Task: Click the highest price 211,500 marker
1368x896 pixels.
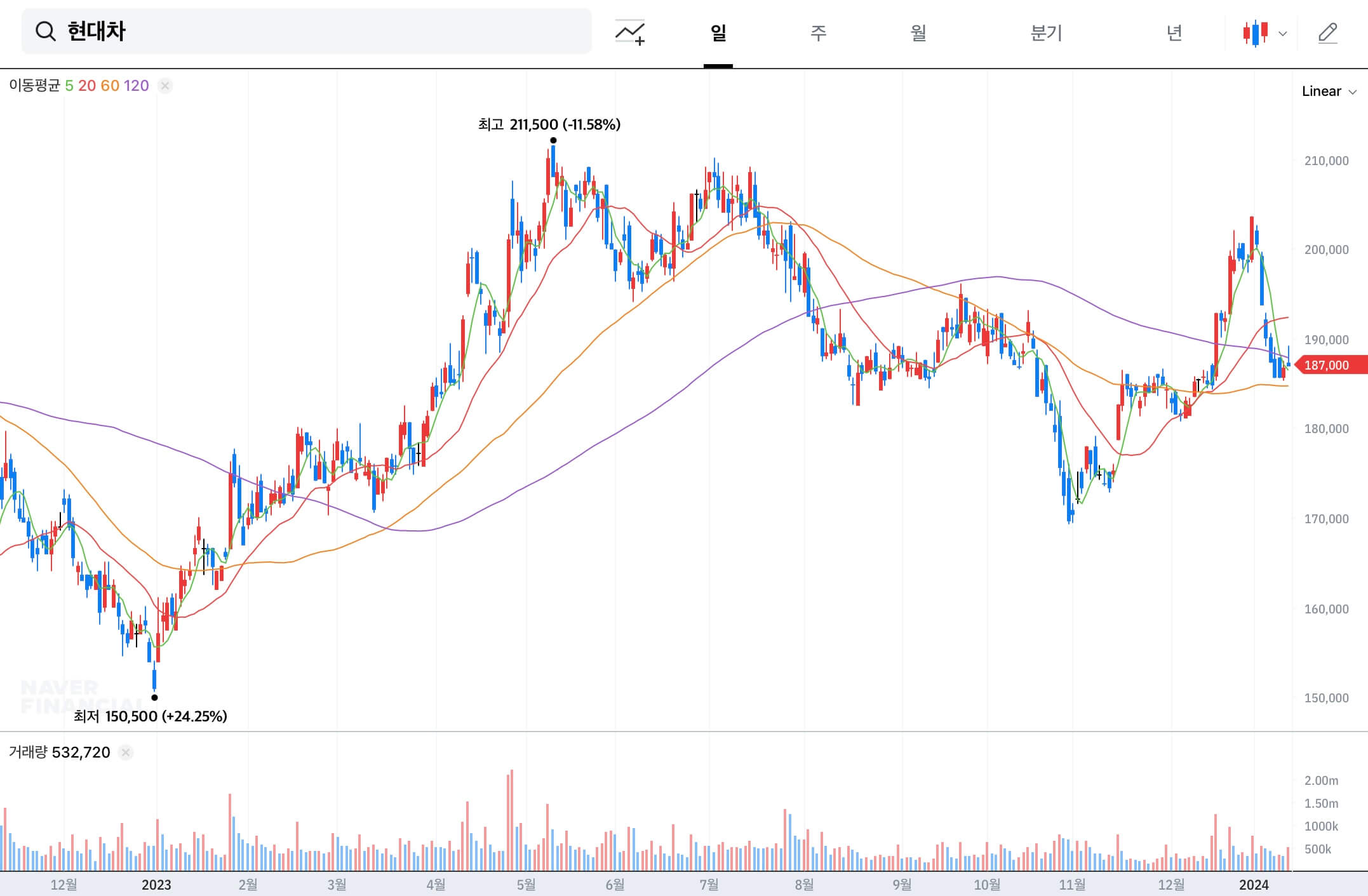Action: [549, 124]
